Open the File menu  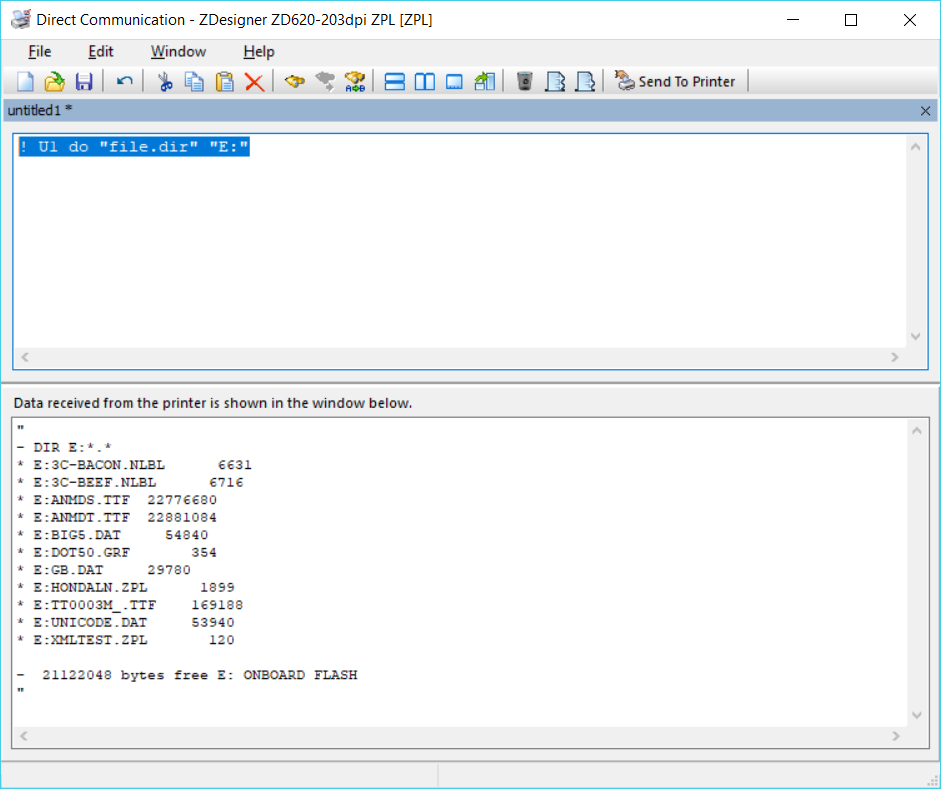click(x=39, y=51)
